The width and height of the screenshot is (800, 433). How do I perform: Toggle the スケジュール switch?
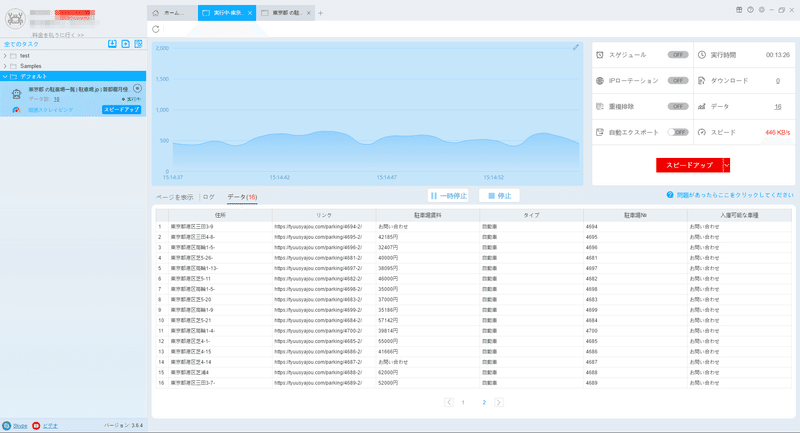tap(678, 55)
